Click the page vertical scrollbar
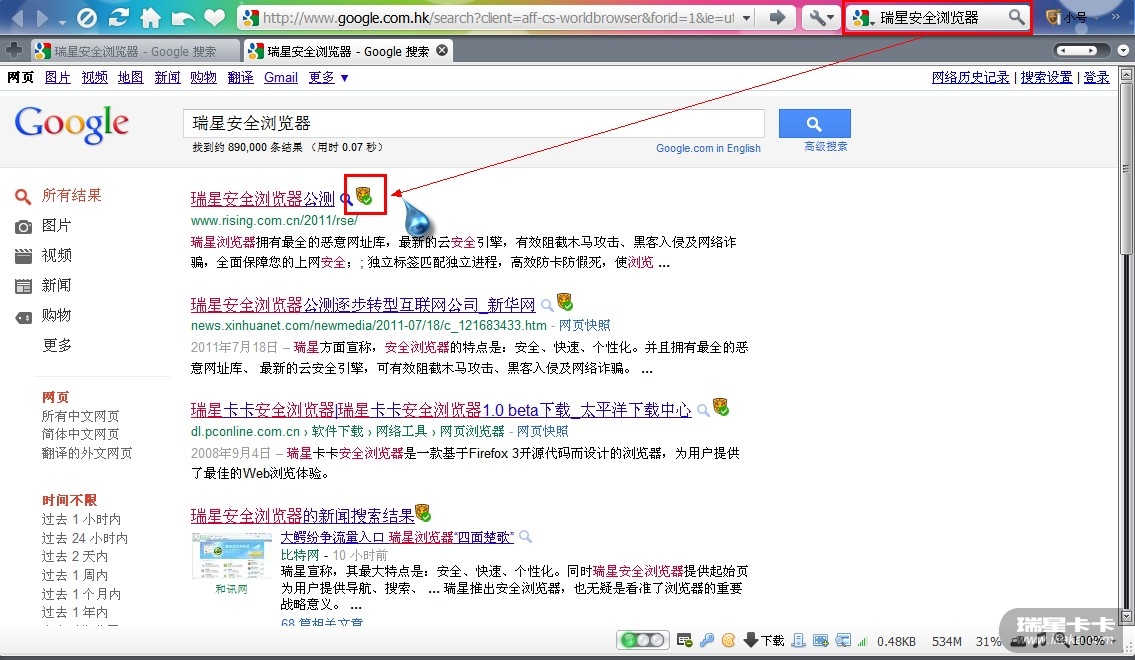This screenshot has height=660, width=1135. [x=1126, y=347]
